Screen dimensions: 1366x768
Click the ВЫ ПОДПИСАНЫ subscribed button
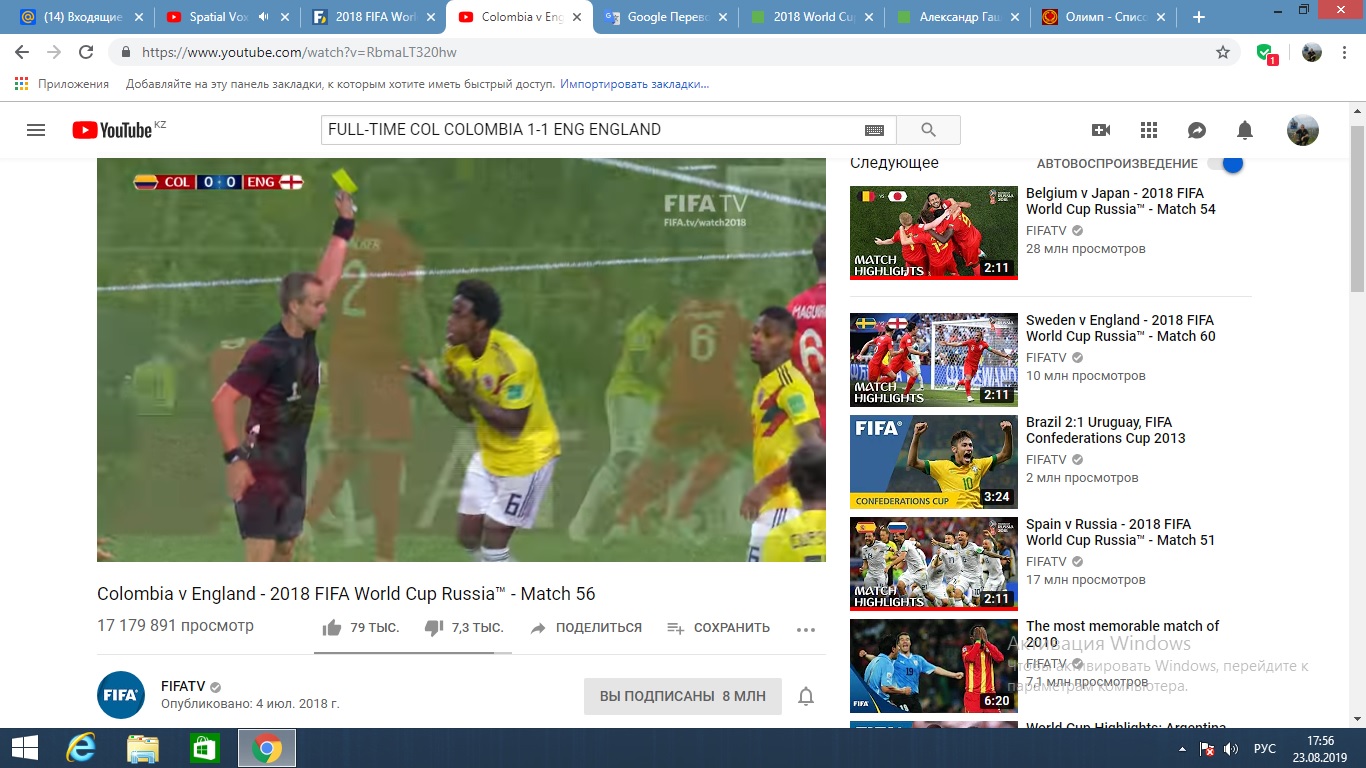683,696
